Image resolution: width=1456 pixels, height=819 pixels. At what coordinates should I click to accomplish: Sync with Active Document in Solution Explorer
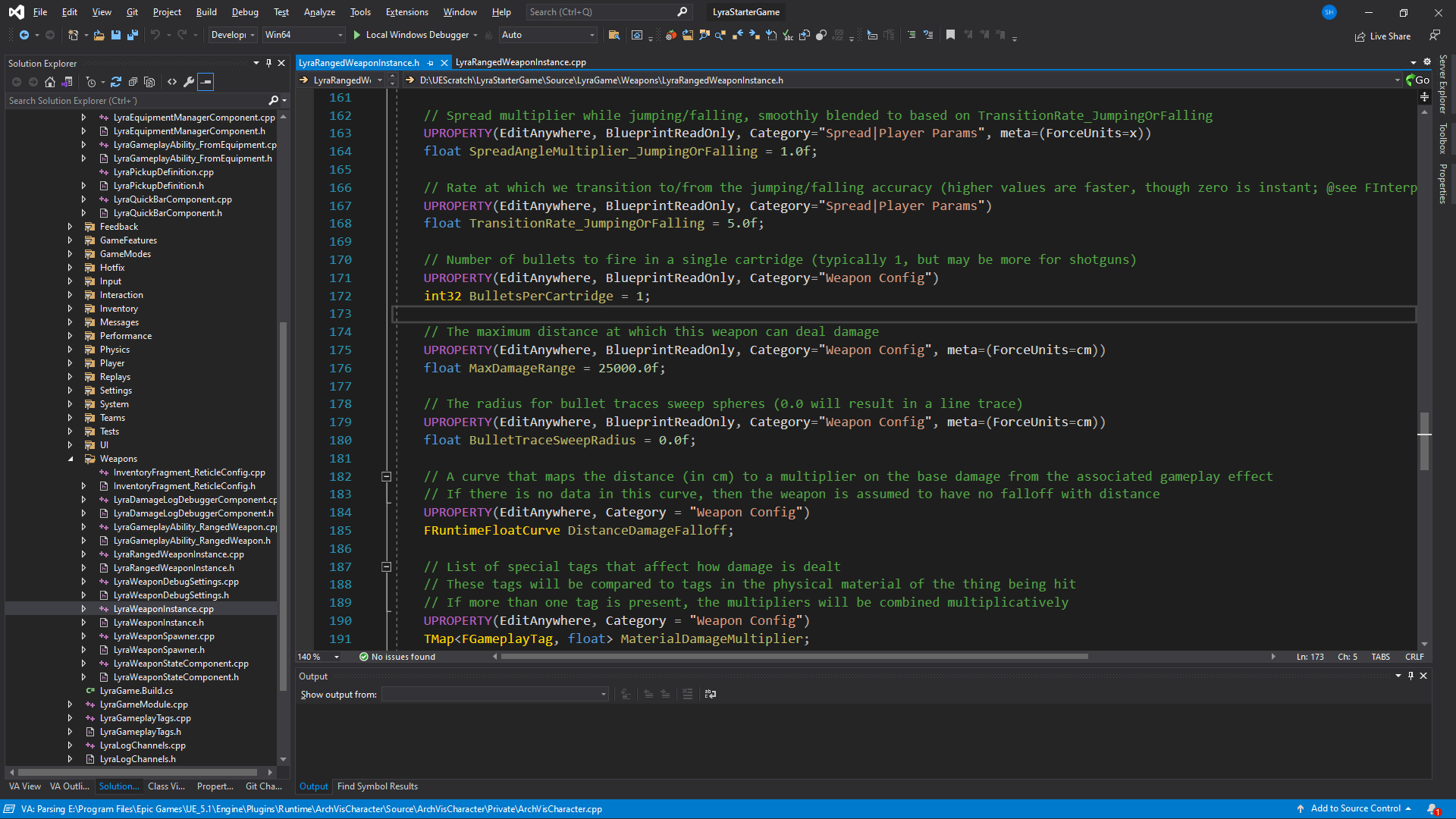116,82
